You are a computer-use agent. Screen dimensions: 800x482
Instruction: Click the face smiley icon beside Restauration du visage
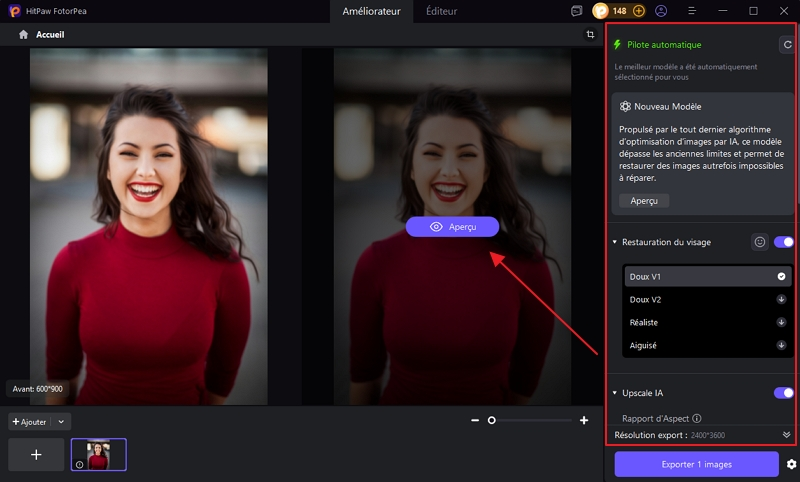click(760, 242)
